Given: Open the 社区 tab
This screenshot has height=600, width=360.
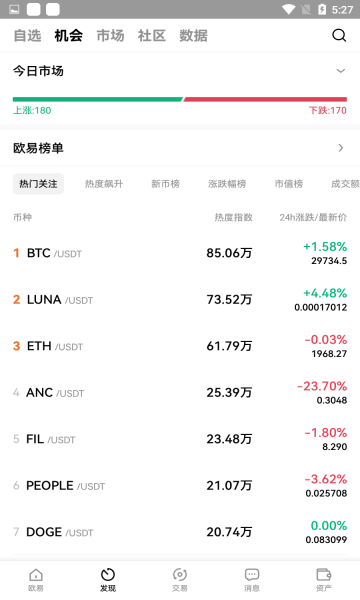Looking at the screenshot, I should 151,36.
